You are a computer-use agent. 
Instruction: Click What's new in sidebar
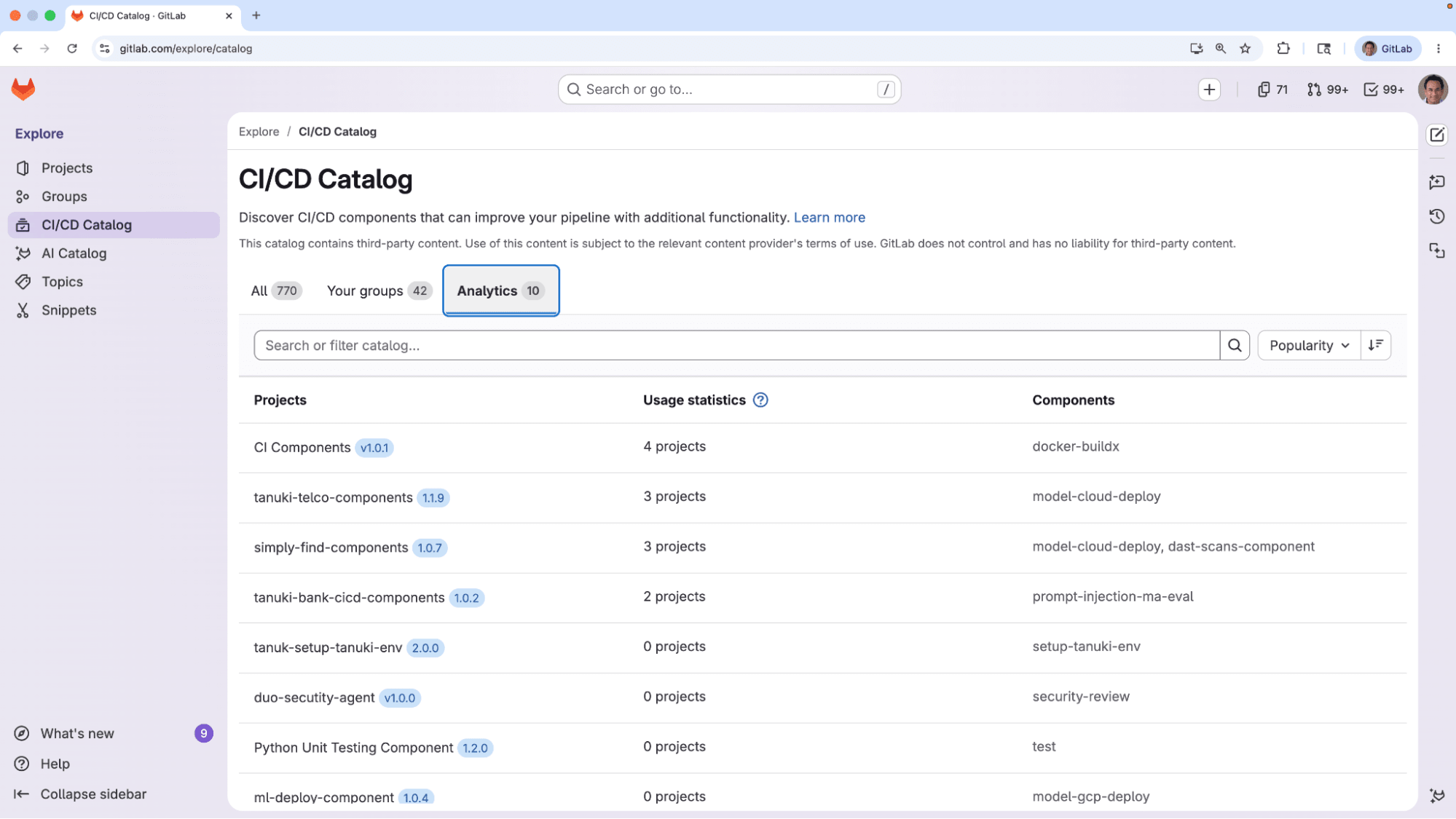click(114, 733)
